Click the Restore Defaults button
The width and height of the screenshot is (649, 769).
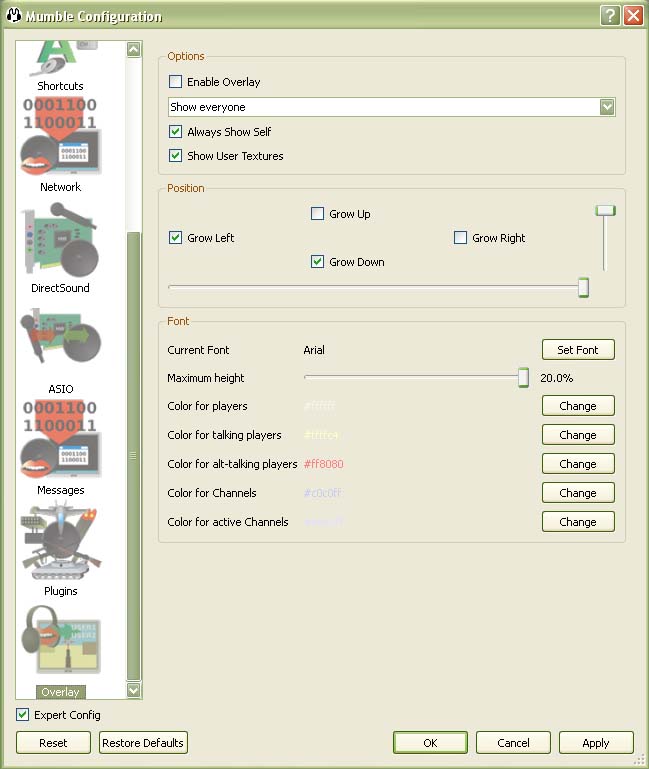click(143, 743)
